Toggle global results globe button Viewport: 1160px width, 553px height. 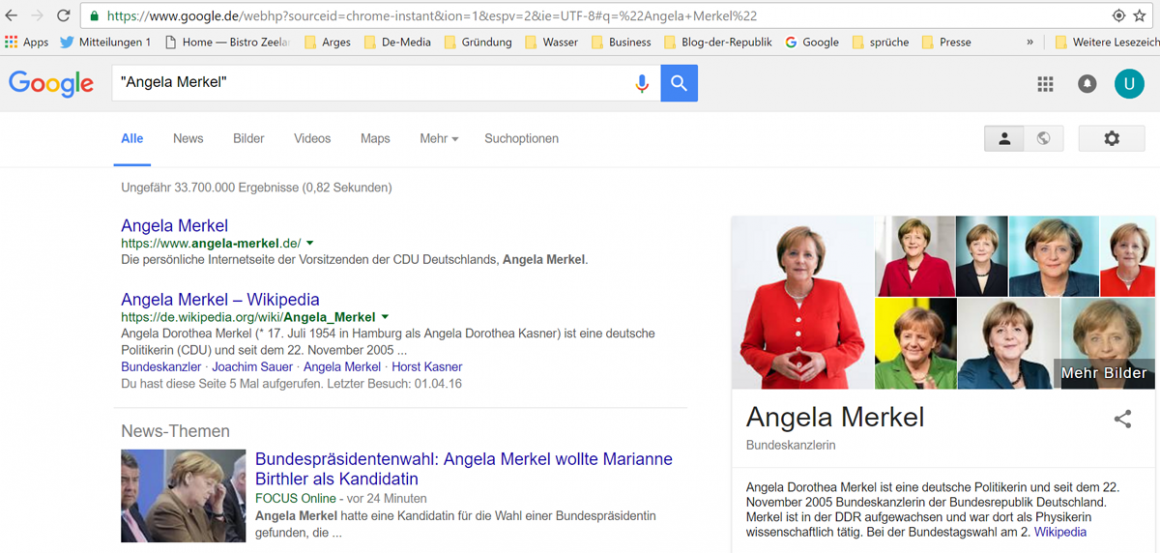coord(1043,139)
